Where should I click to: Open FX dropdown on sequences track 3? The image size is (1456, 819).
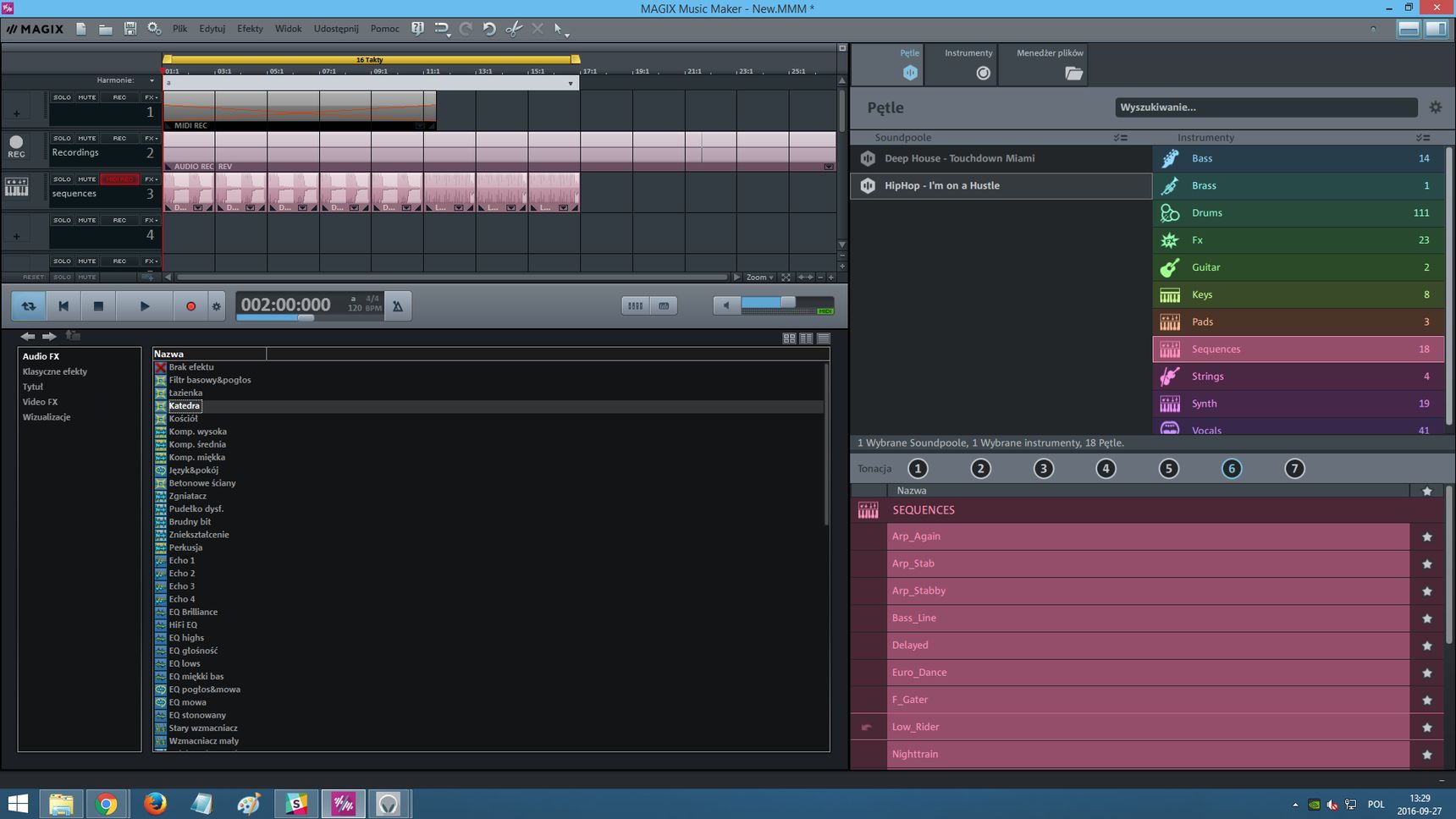151,179
